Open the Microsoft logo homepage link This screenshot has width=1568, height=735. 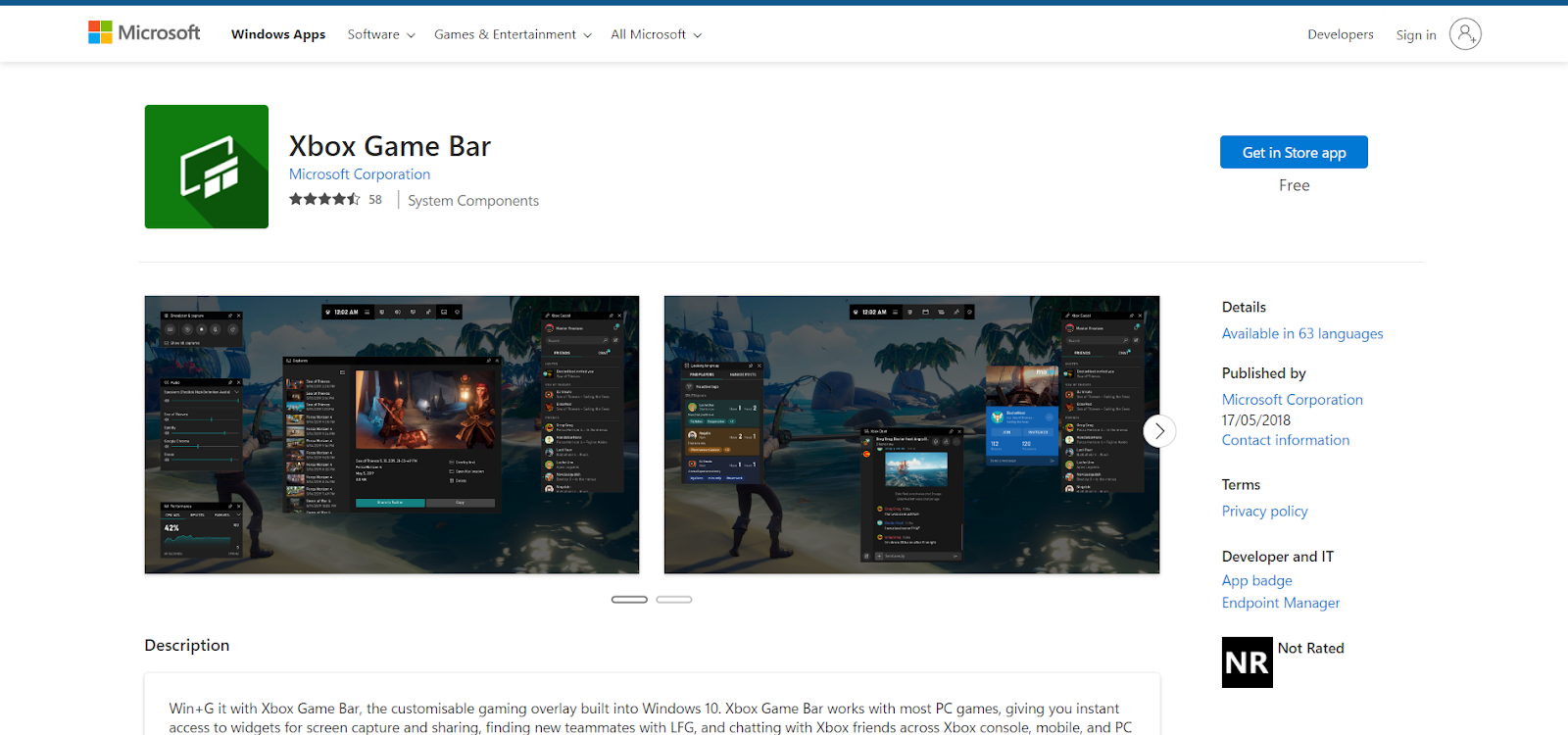tap(144, 33)
